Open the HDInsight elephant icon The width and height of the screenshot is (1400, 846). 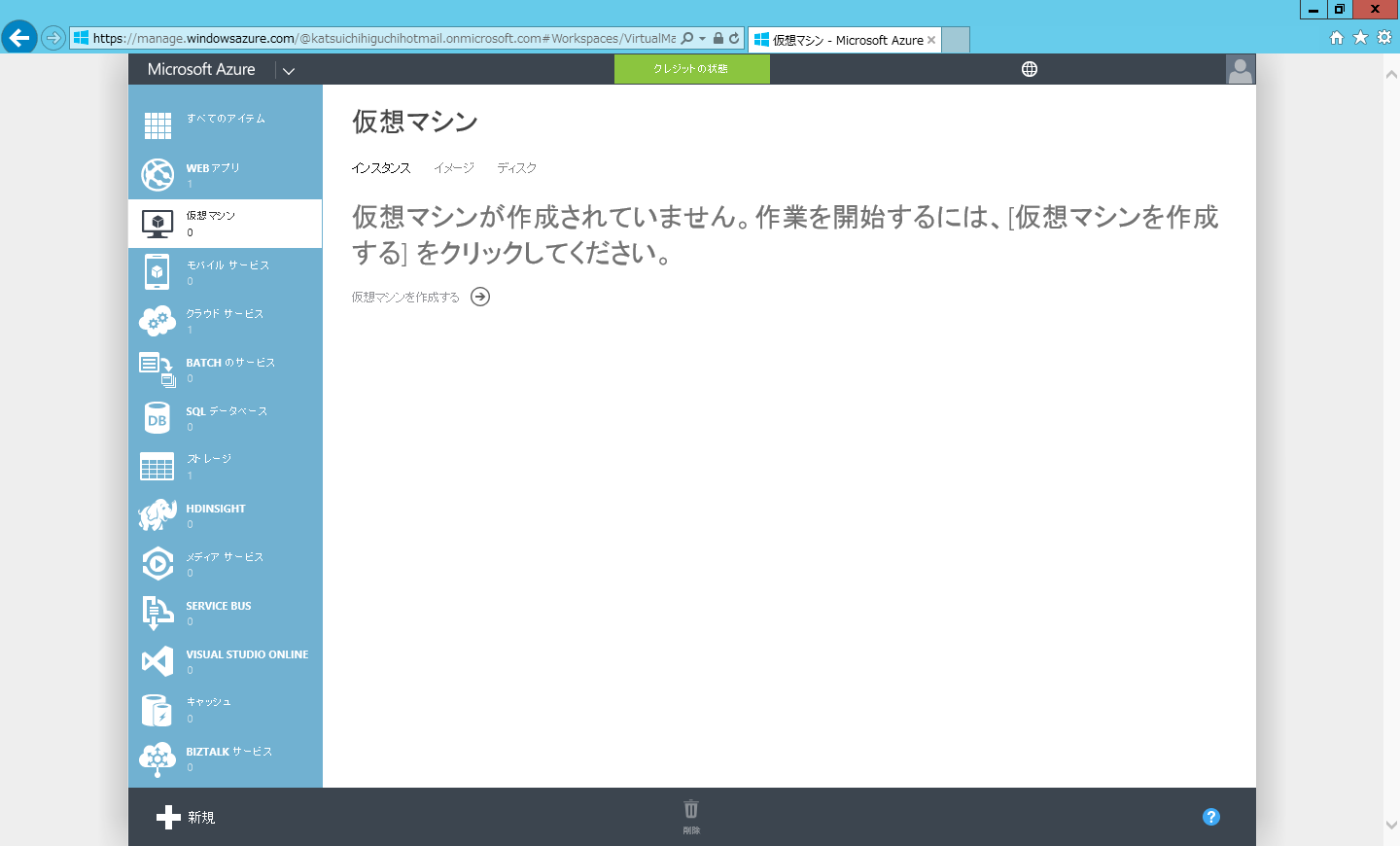(x=157, y=515)
